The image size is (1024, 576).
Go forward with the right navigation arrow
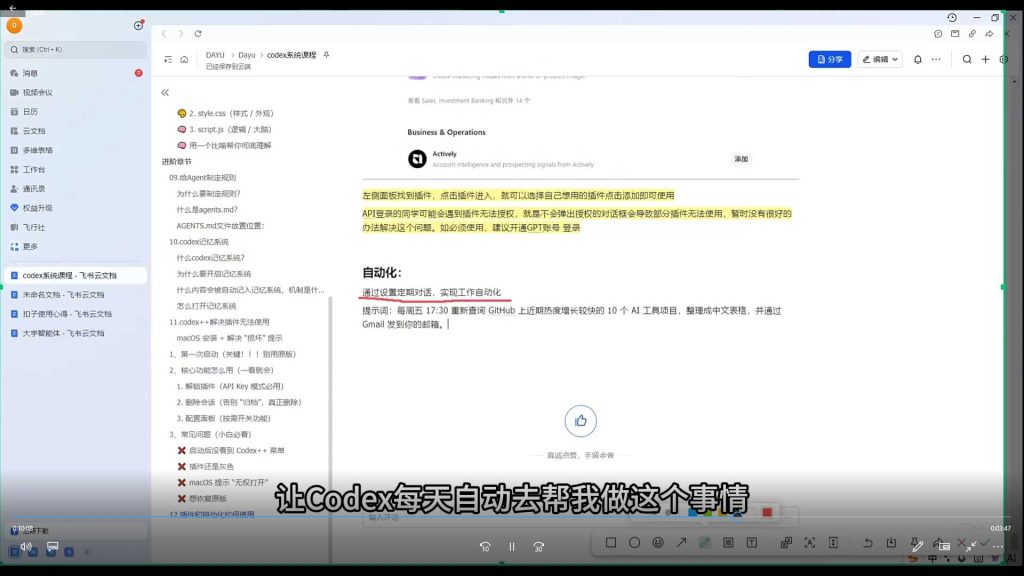coord(181,33)
